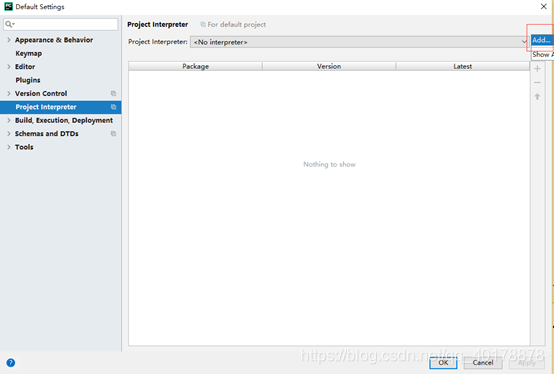Viewport: 554px width, 374px height.
Task: Click 'Nothing to show' text
Action: pos(329,164)
